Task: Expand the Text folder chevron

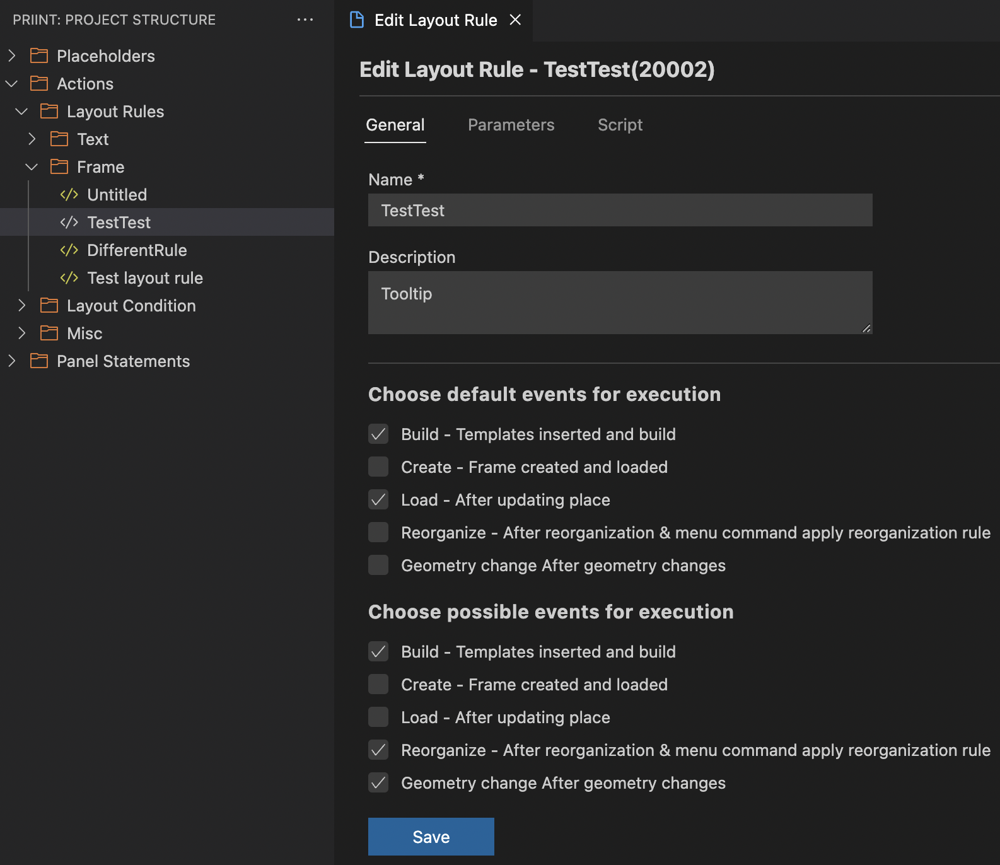Action: point(32,138)
